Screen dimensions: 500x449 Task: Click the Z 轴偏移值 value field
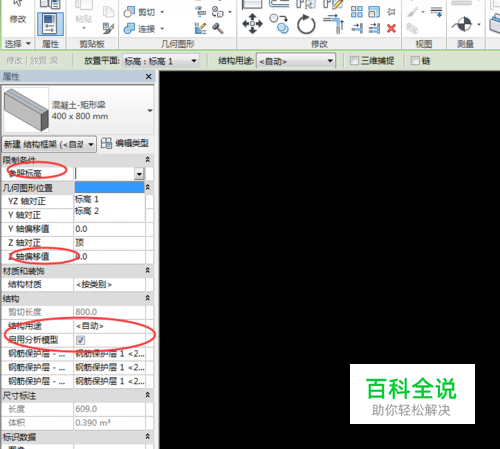(109, 257)
